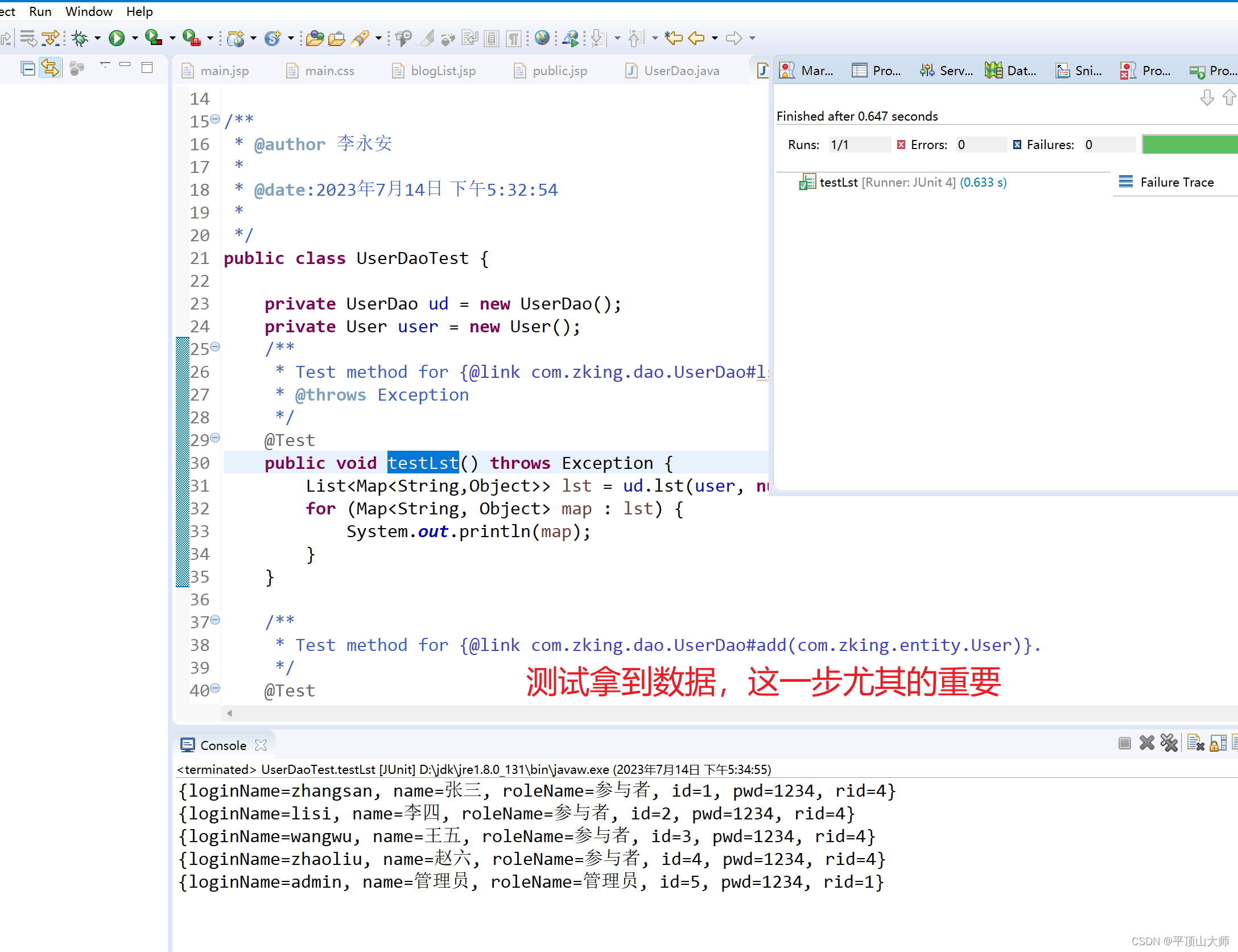Viewport: 1238px width, 952px height.
Task: Switch to blogList.jsp editor tab
Action: tap(435, 71)
